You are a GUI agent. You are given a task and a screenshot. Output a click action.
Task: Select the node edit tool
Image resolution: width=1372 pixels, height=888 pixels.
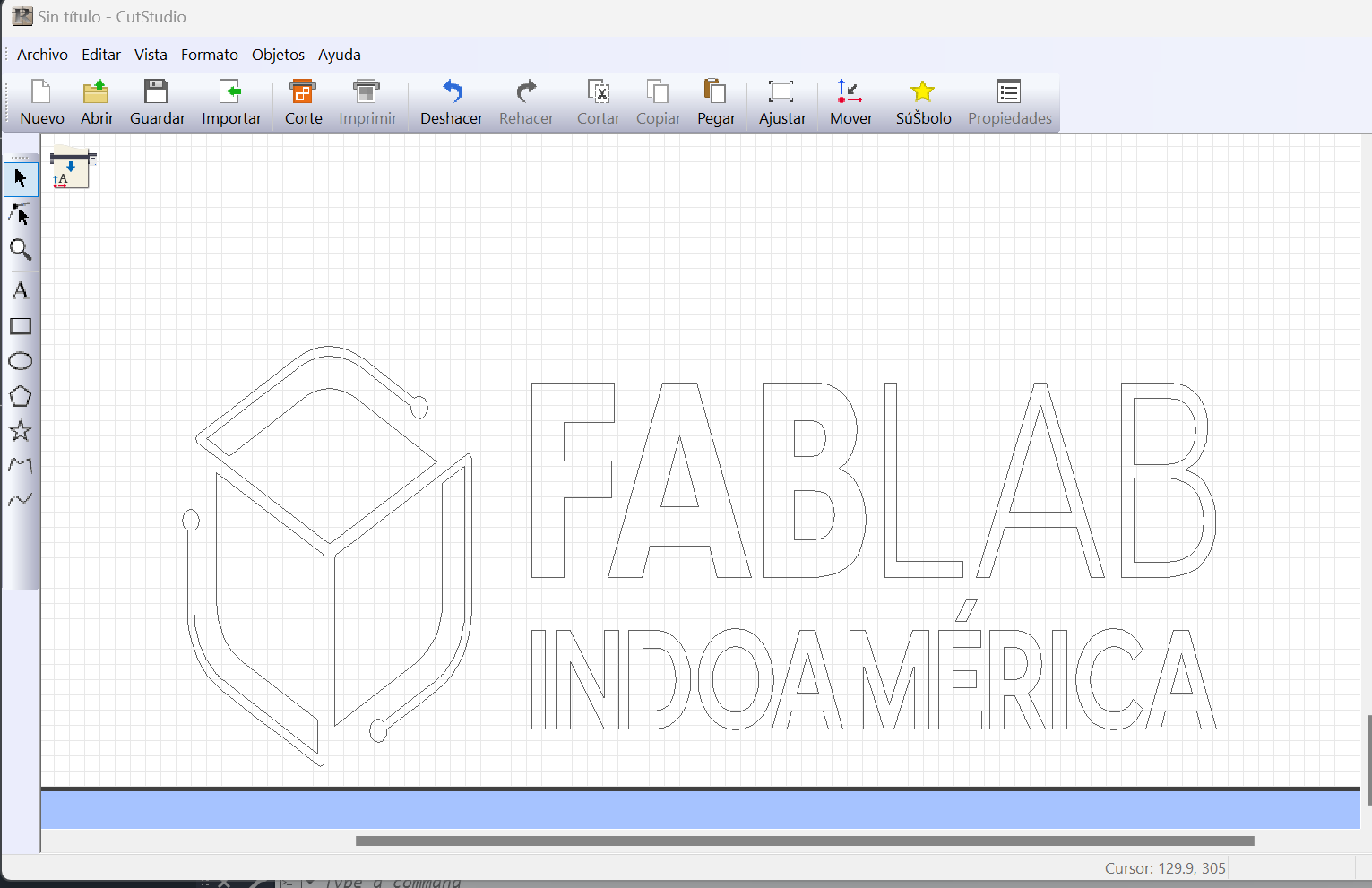[x=21, y=214]
